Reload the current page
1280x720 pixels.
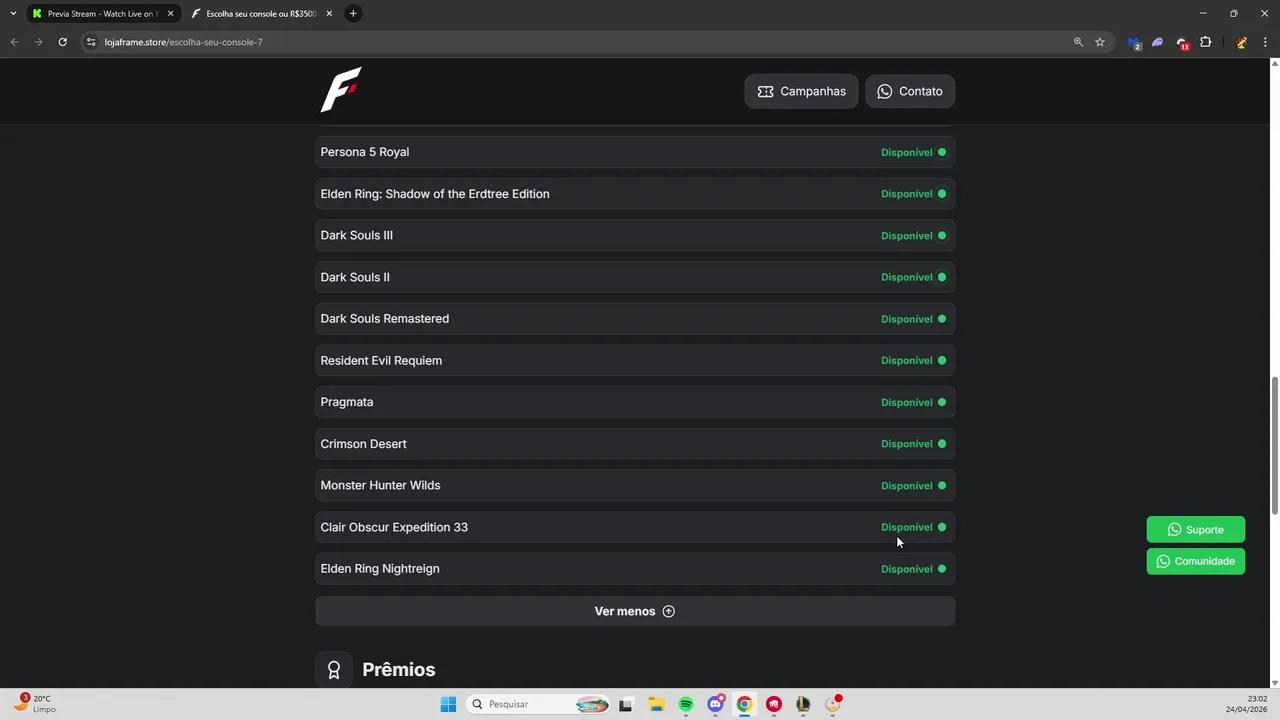click(x=62, y=42)
